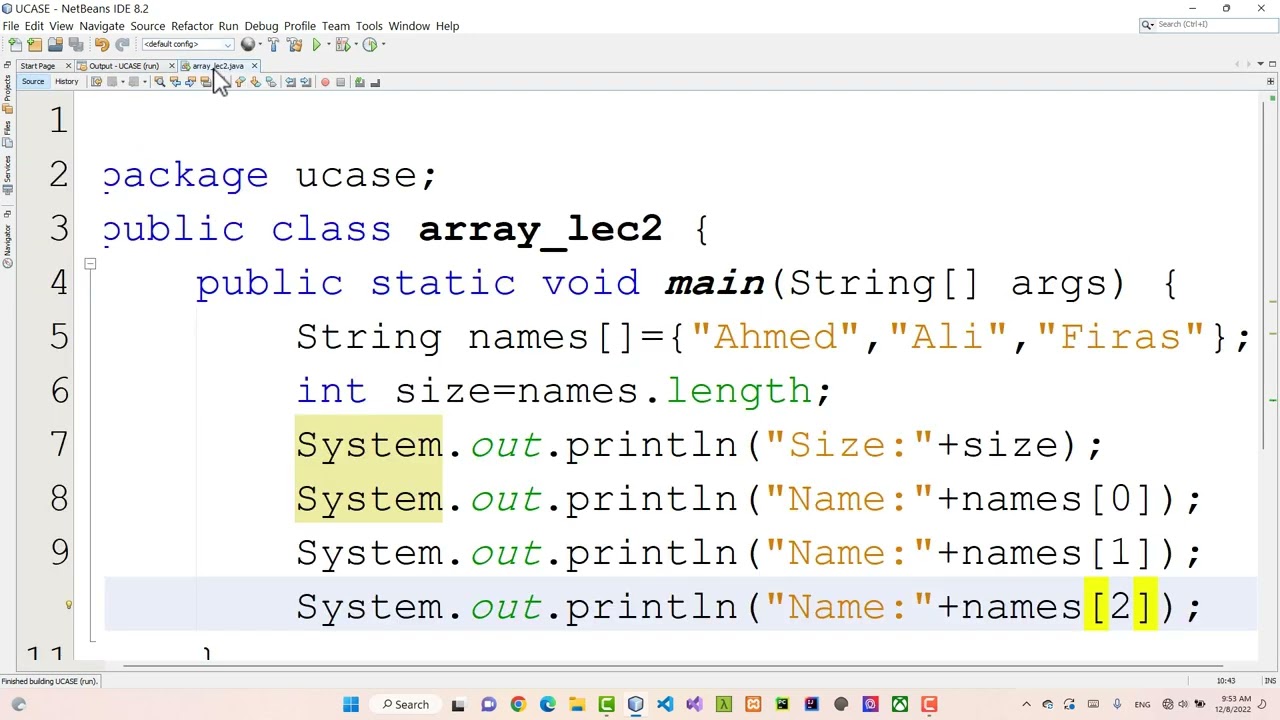This screenshot has width=1280, height=720.
Task: Click the taskbar Search box
Action: [405, 704]
